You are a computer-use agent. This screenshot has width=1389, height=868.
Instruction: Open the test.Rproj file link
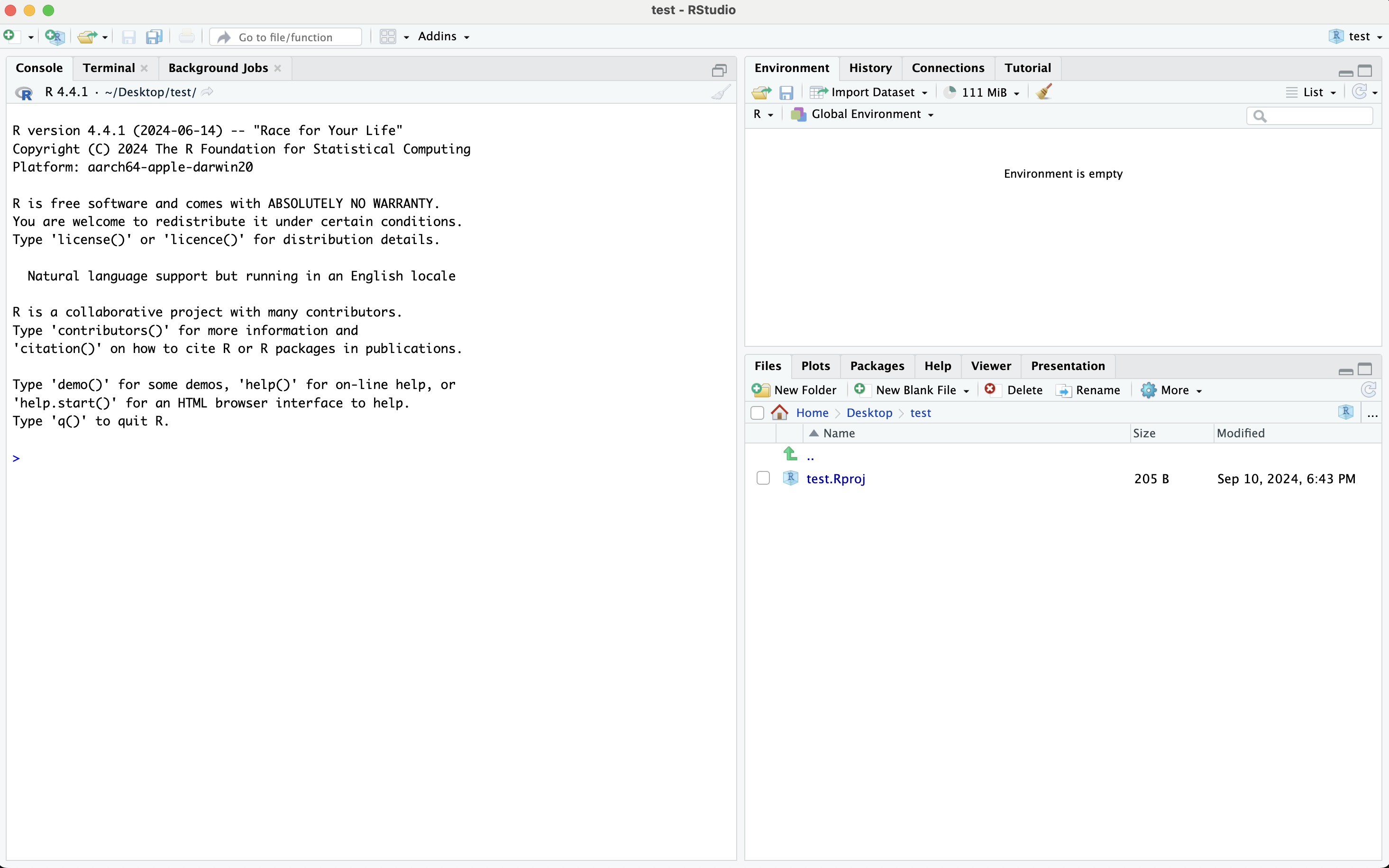[x=835, y=479]
